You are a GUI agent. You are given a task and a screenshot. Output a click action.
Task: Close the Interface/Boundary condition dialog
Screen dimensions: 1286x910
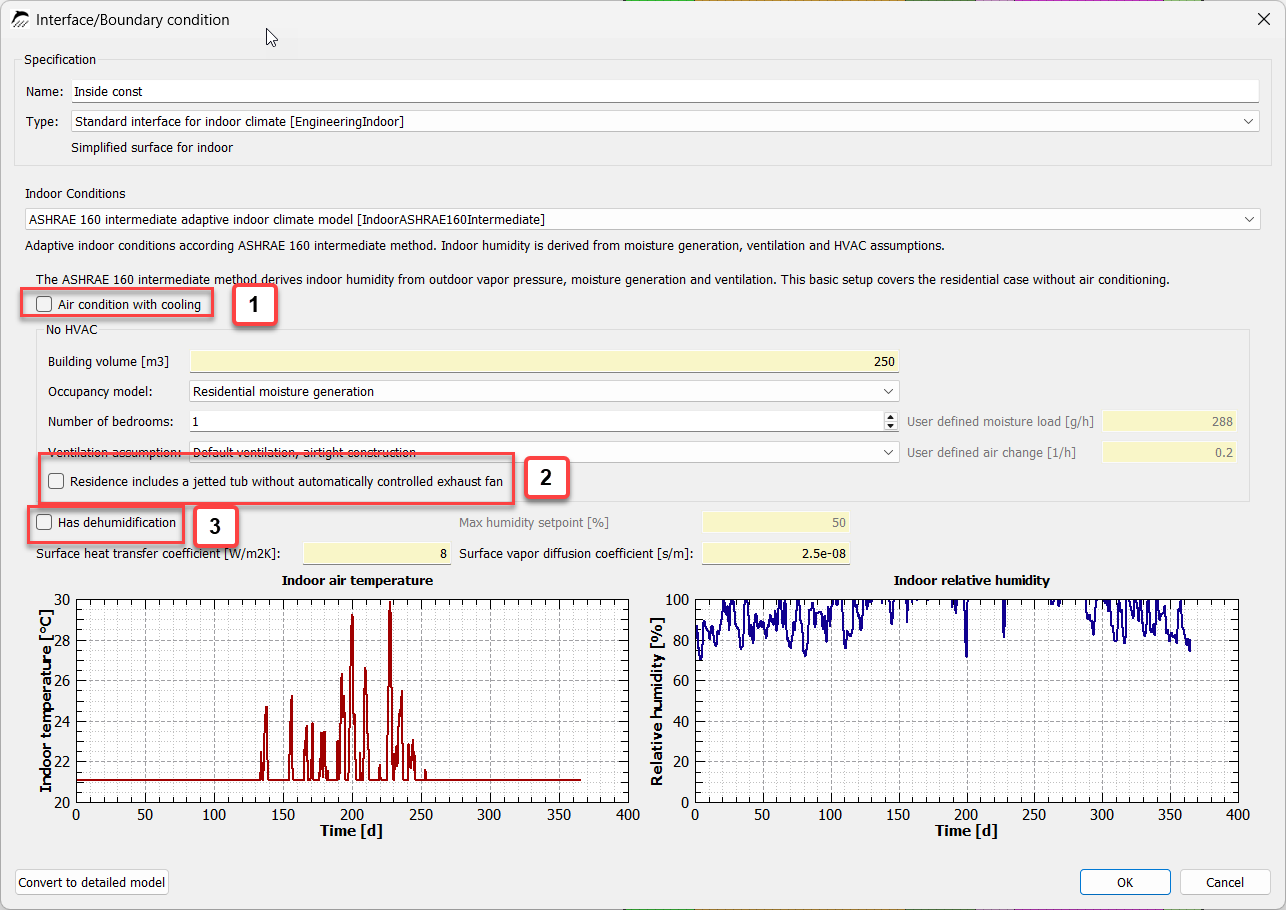click(1263, 19)
